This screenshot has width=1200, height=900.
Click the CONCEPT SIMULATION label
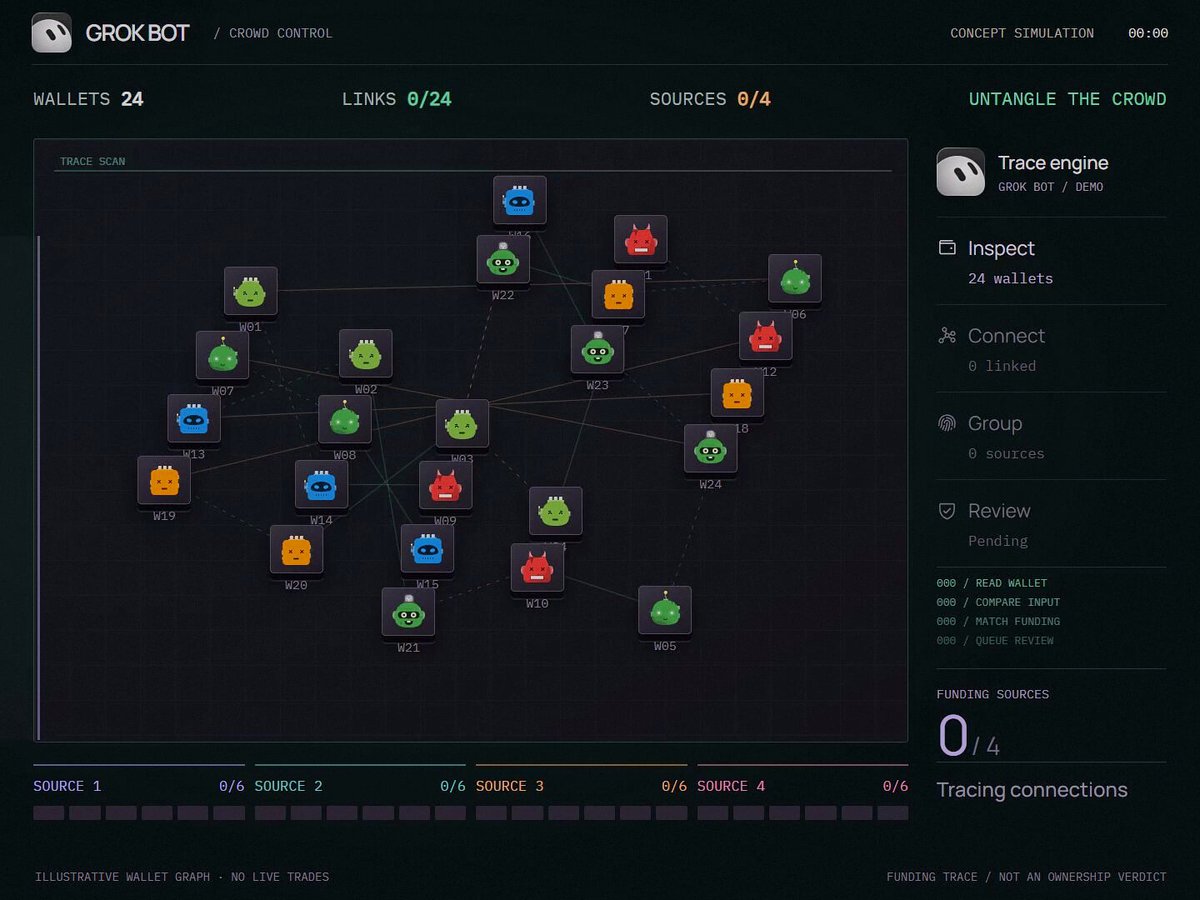pyautogui.click(x=1022, y=33)
